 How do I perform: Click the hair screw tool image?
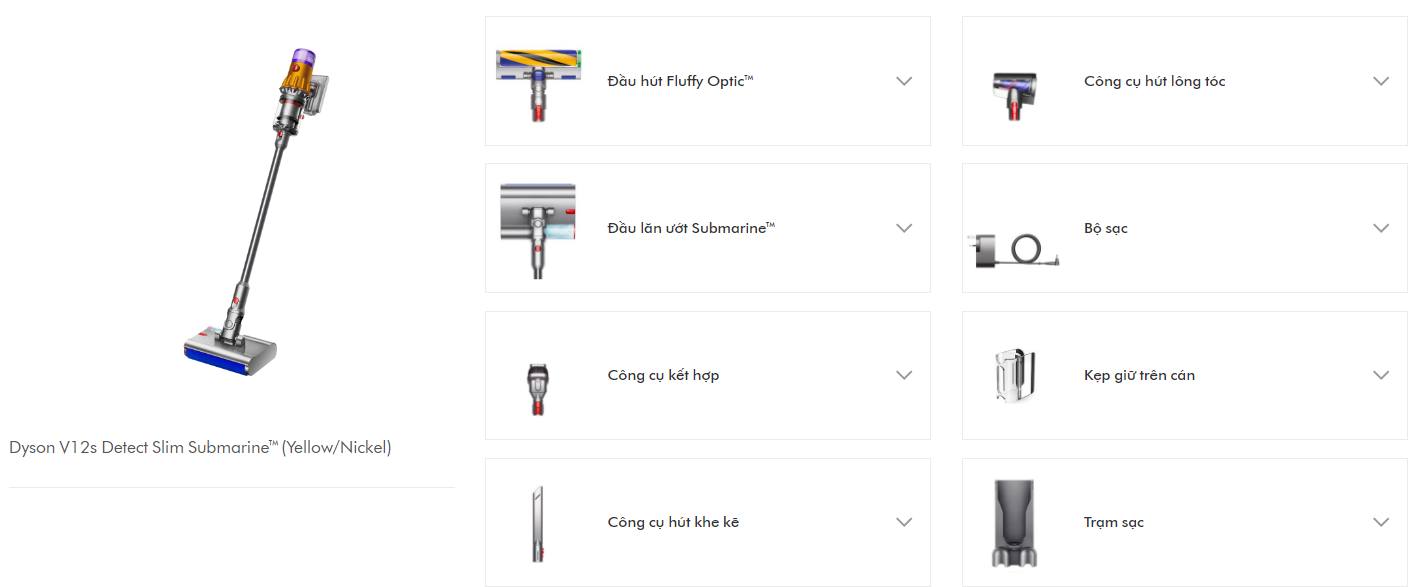click(1014, 93)
